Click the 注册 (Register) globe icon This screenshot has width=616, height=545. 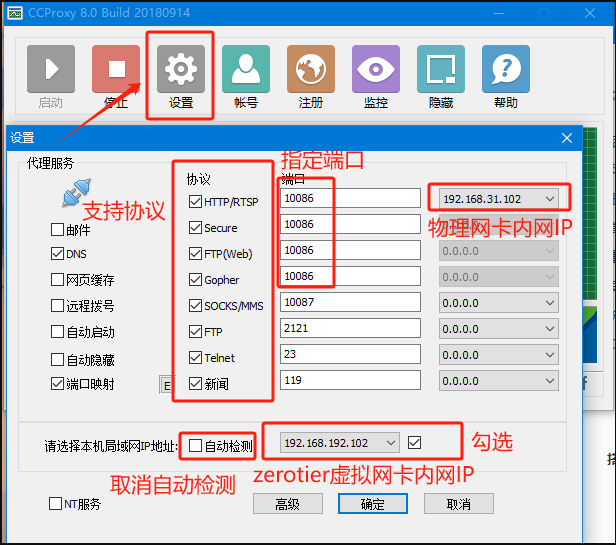click(x=311, y=69)
